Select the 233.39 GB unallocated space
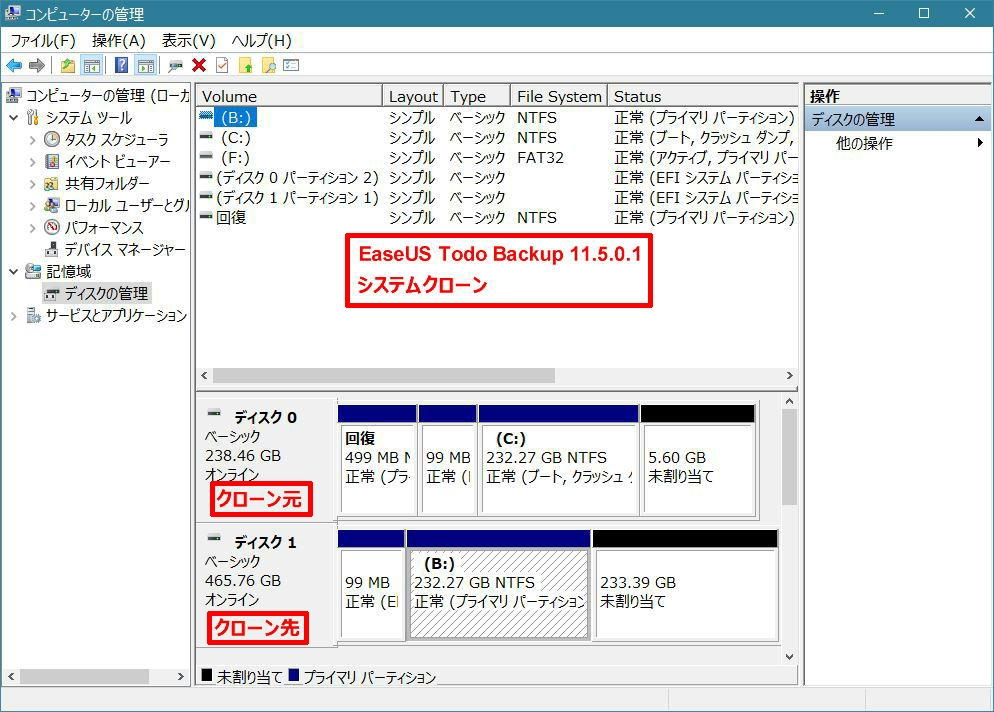Image resolution: width=994 pixels, height=712 pixels. coord(685,586)
